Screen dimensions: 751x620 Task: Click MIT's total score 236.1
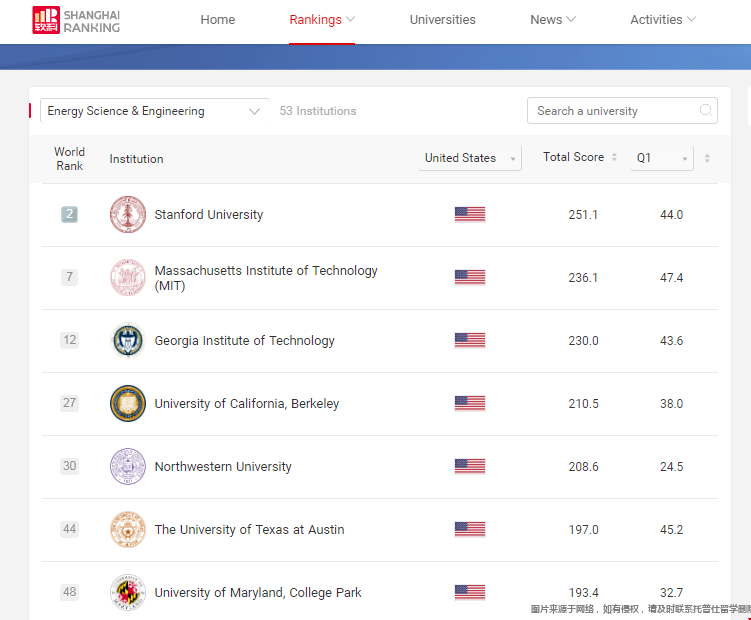[583, 278]
